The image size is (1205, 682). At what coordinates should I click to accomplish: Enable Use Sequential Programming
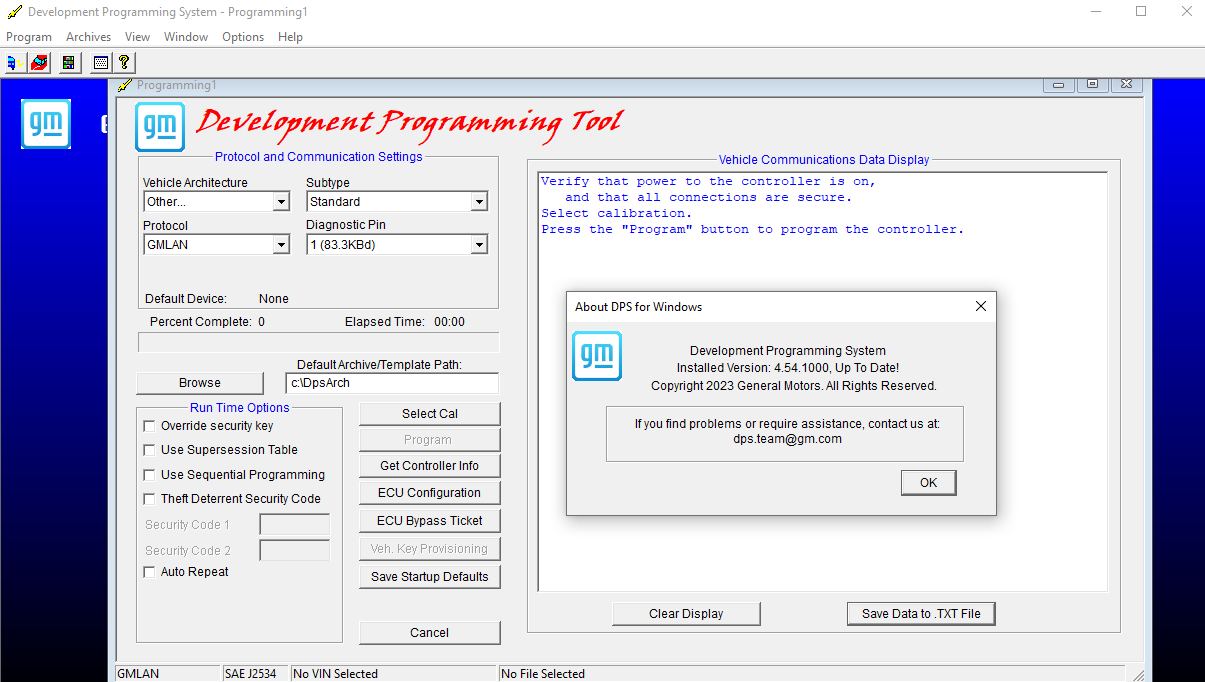pyautogui.click(x=149, y=475)
